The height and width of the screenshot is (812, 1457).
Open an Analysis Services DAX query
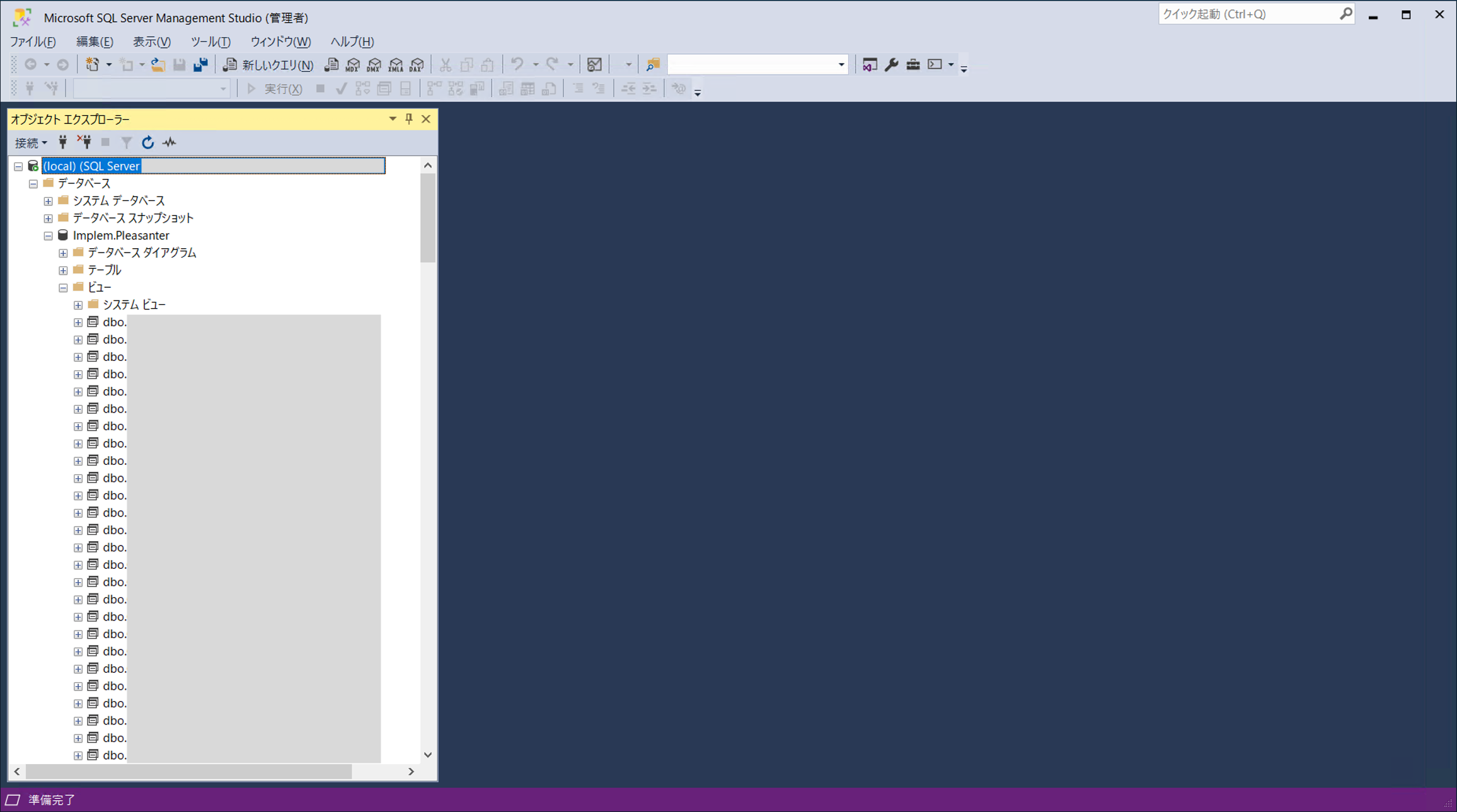[417, 64]
